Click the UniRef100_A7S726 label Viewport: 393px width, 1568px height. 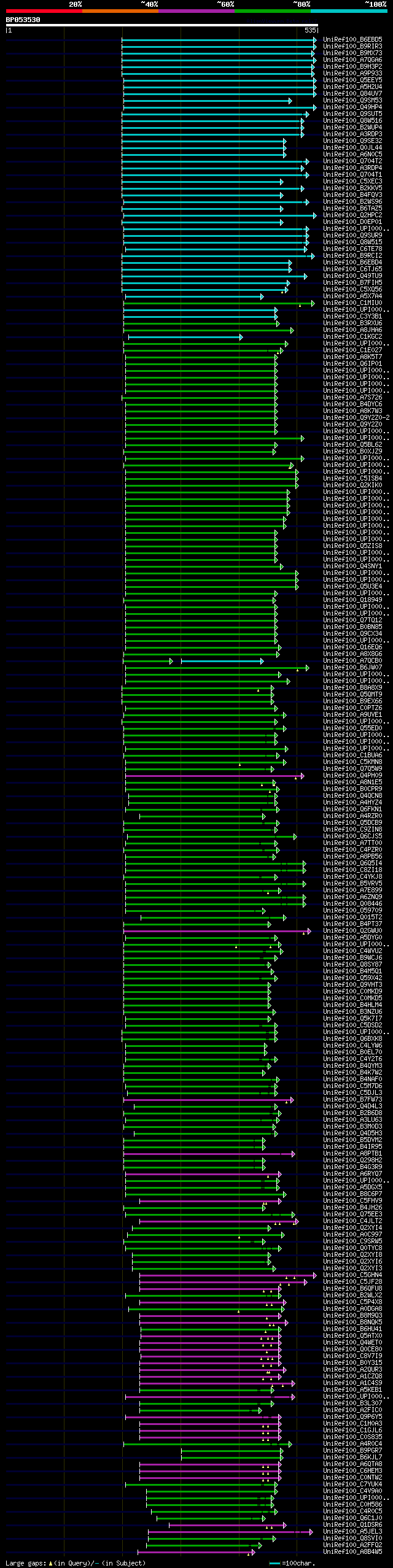[x=352, y=398]
